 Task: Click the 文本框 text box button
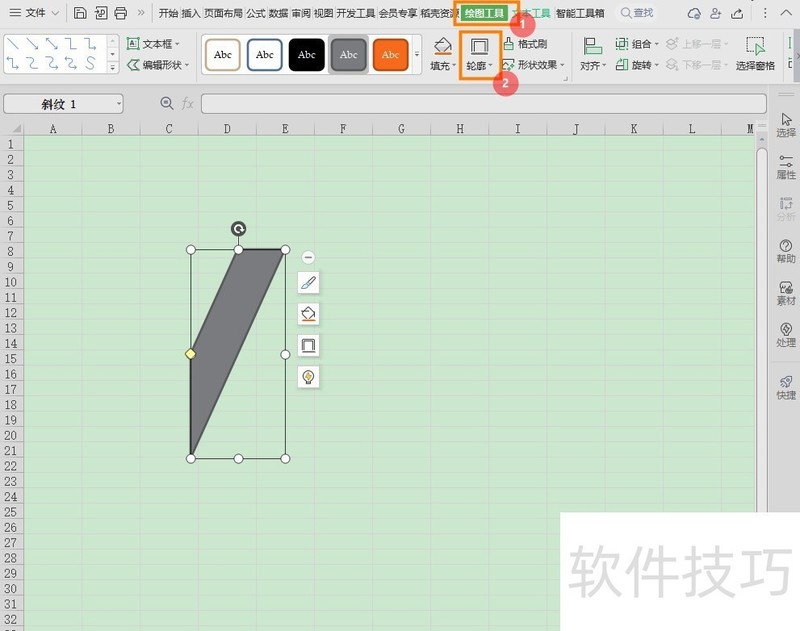(x=154, y=44)
